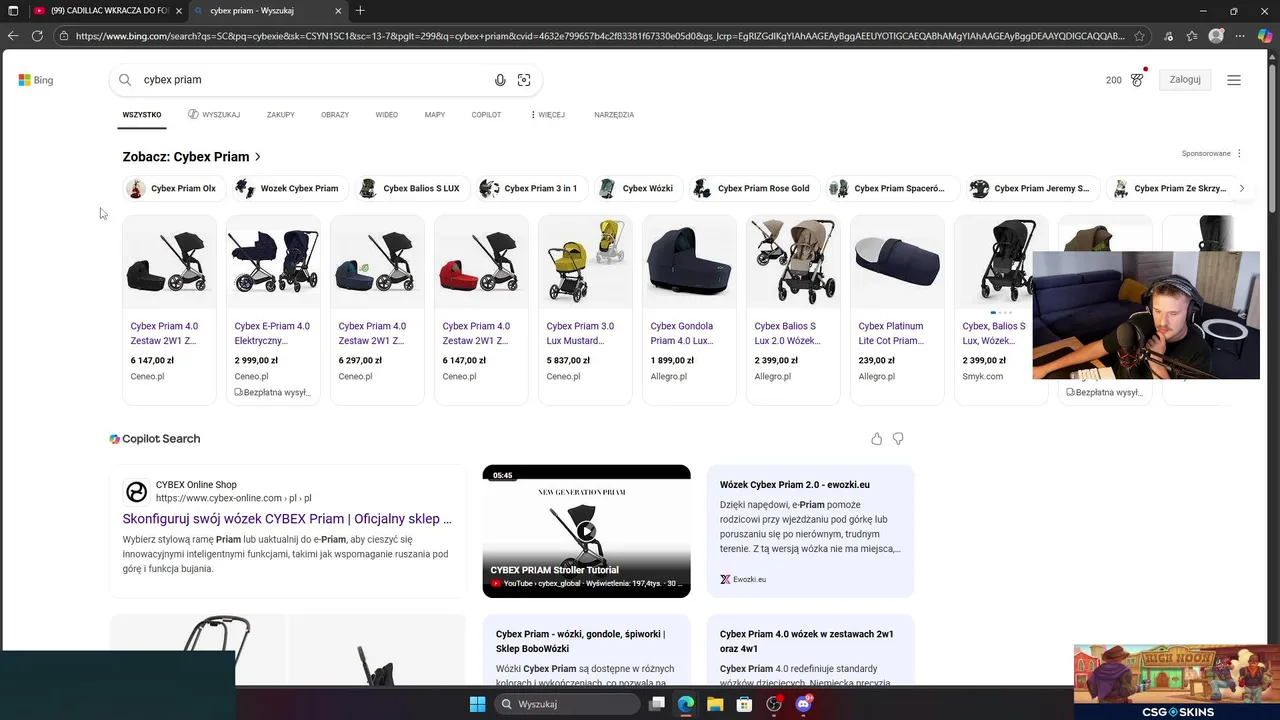Start voice search with the microphone icon

tap(500, 80)
